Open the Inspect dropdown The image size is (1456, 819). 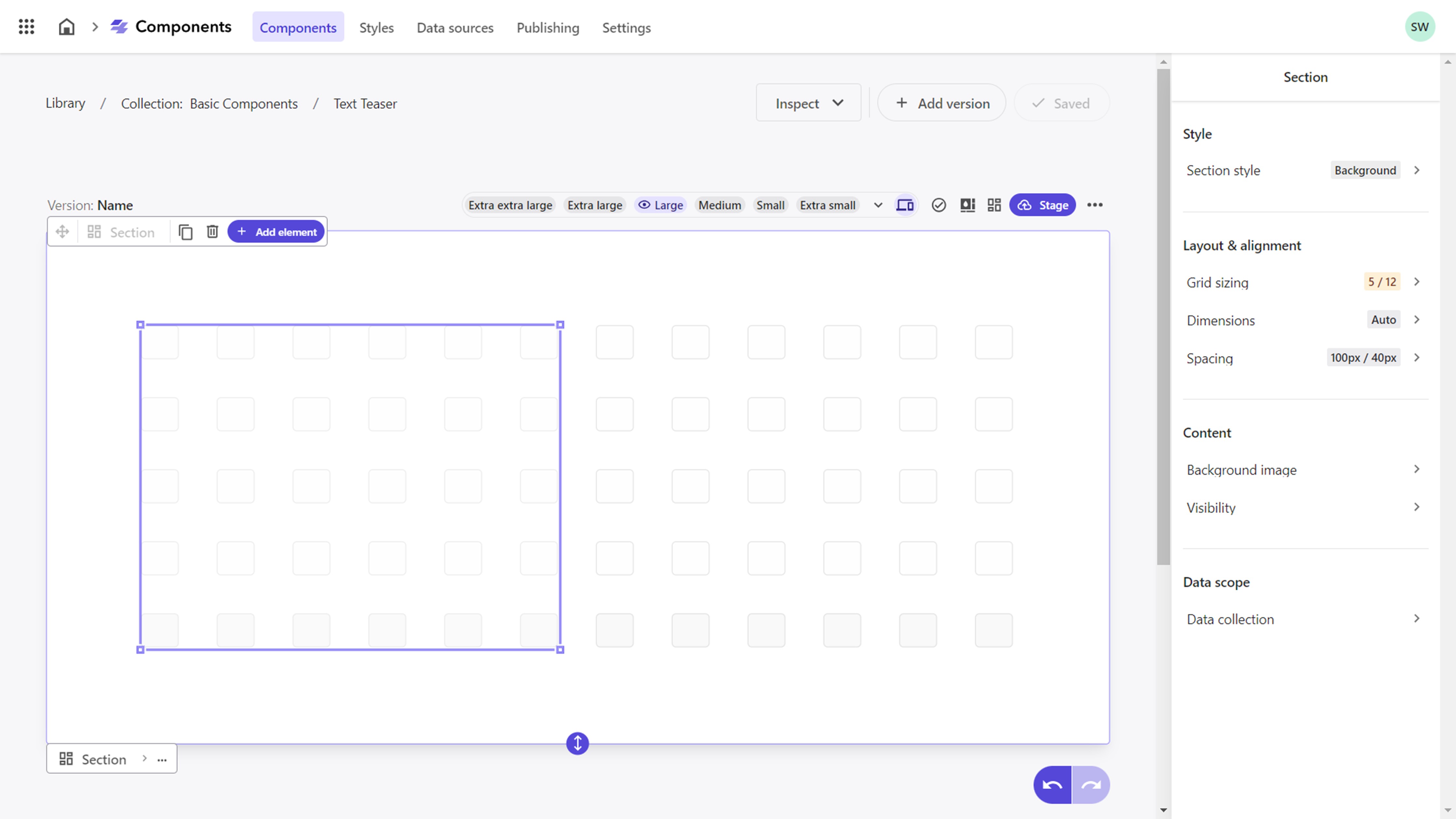click(x=808, y=102)
